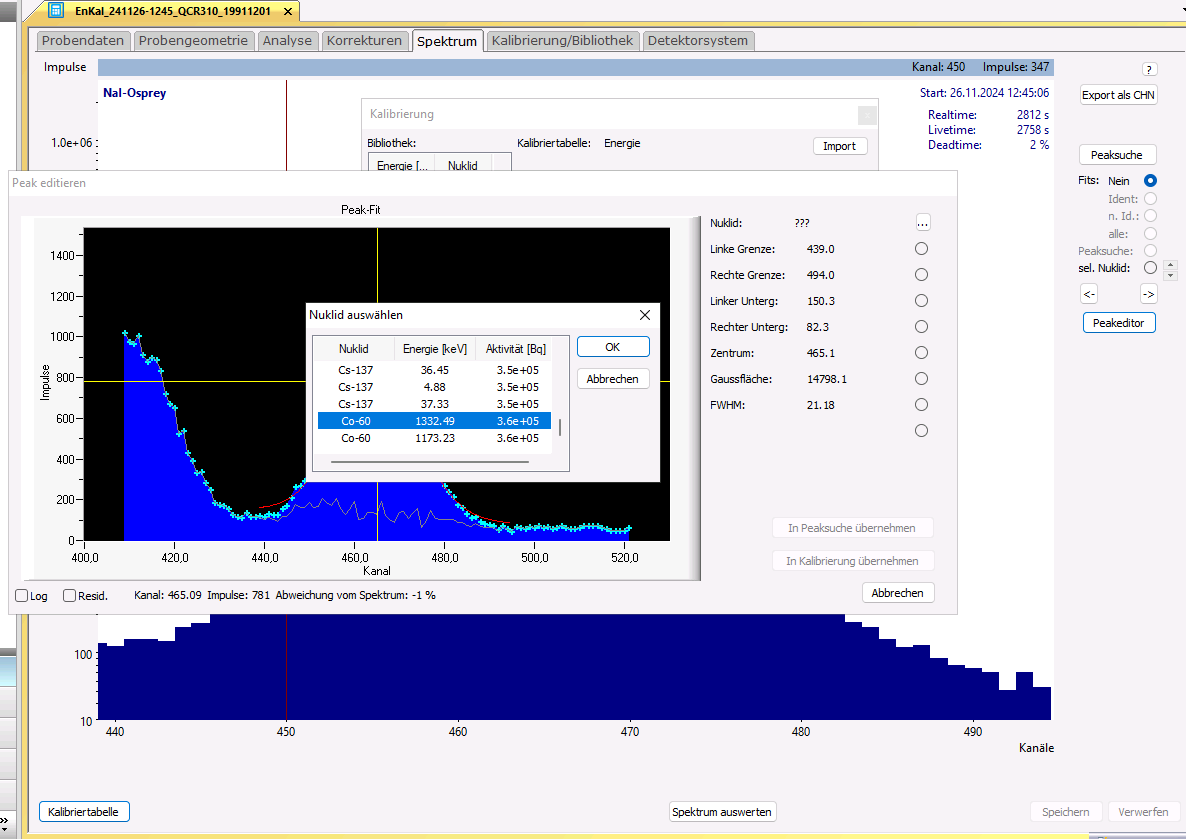Switch to the Probendaten tab
The width and height of the screenshot is (1186, 839).
[83, 41]
